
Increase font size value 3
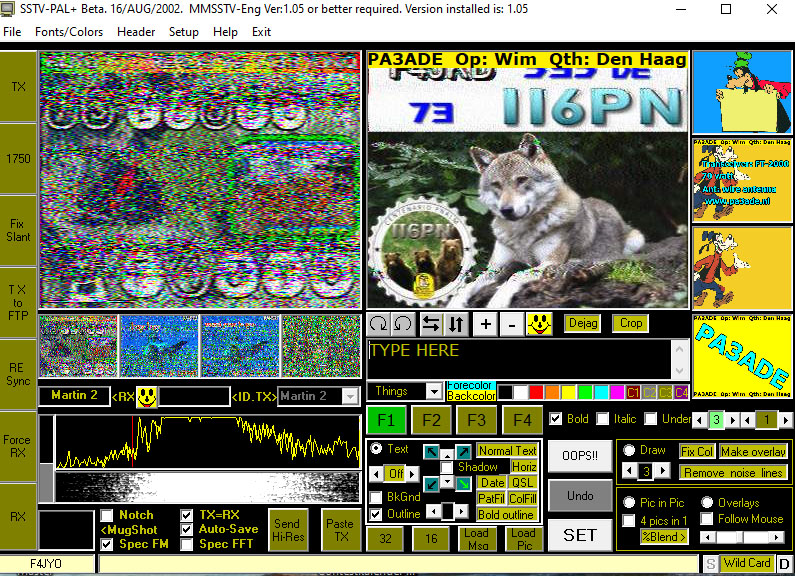pyautogui.click(x=732, y=420)
